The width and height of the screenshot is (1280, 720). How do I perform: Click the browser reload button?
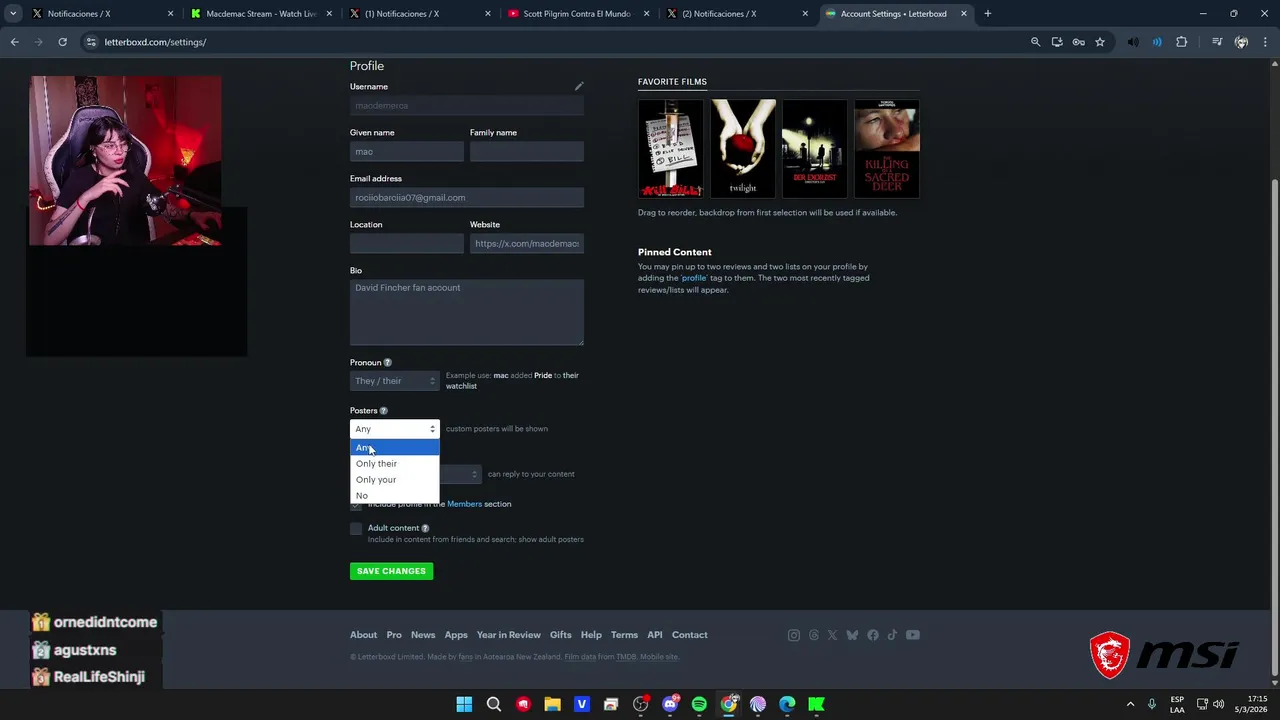62,42
